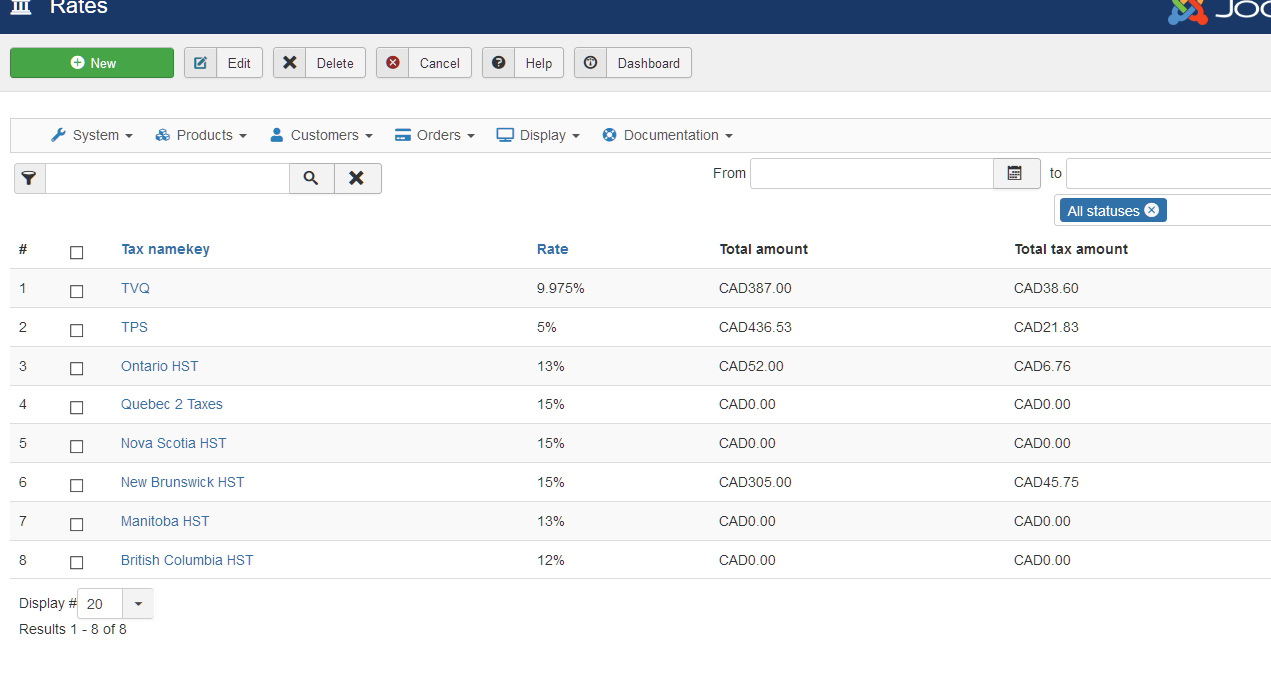The height and width of the screenshot is (681, 1271).
Task: Expand the Display # dropdown
Action: [x=138, y=604]
